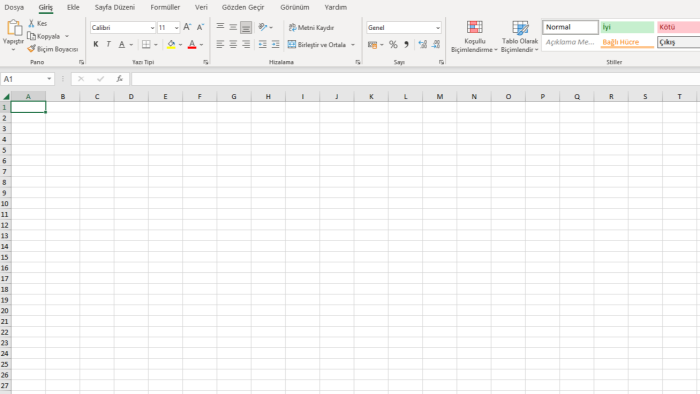Apply percent style icon
Screen dimensions: 700x394
[x=393, y=45]
